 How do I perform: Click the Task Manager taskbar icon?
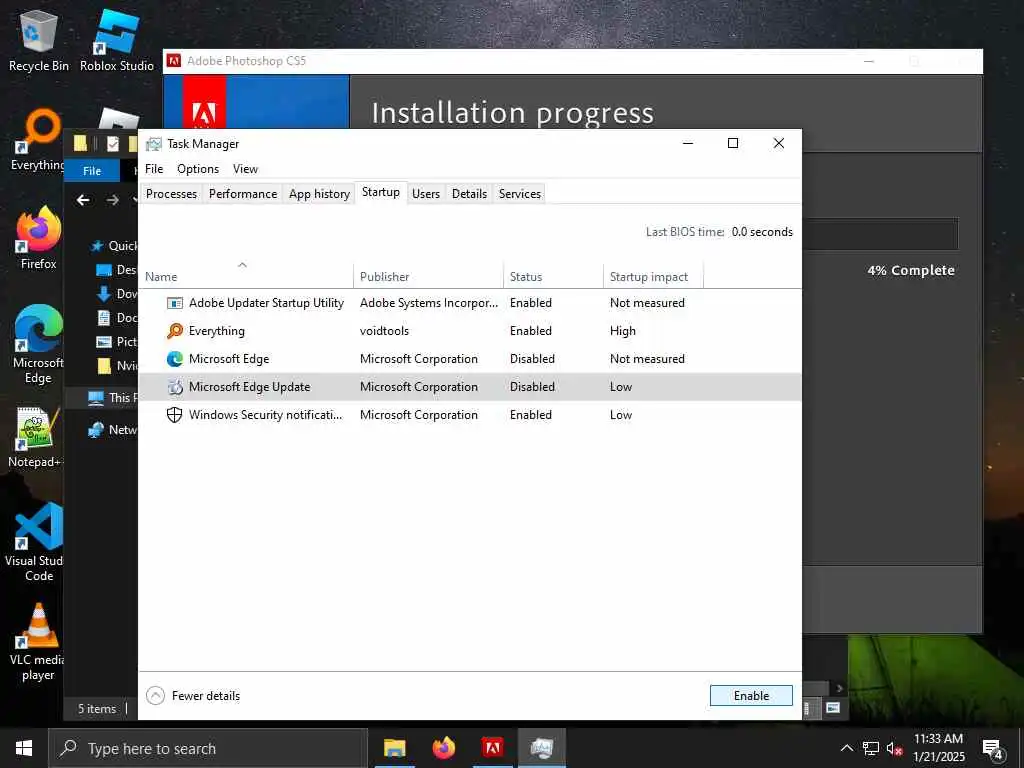point(541,748)
